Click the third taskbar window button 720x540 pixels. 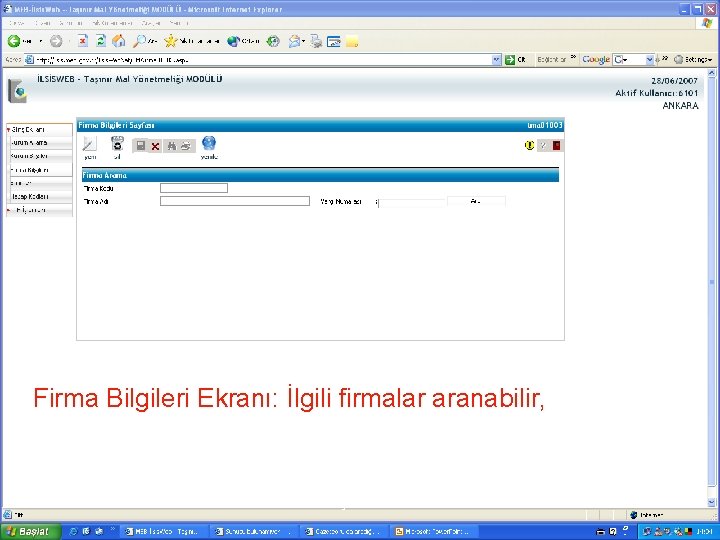tap(343, 532)
